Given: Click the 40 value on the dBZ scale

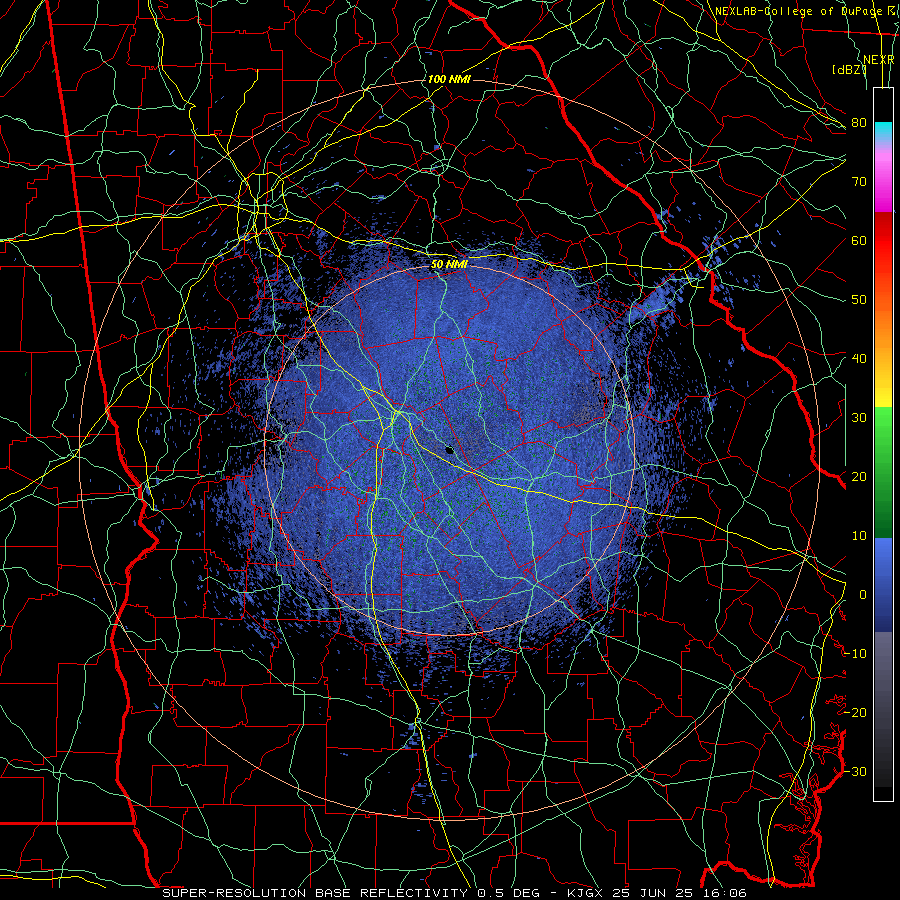Looking at the screenshot, I should pyautogui.click(x=859, y=359).
